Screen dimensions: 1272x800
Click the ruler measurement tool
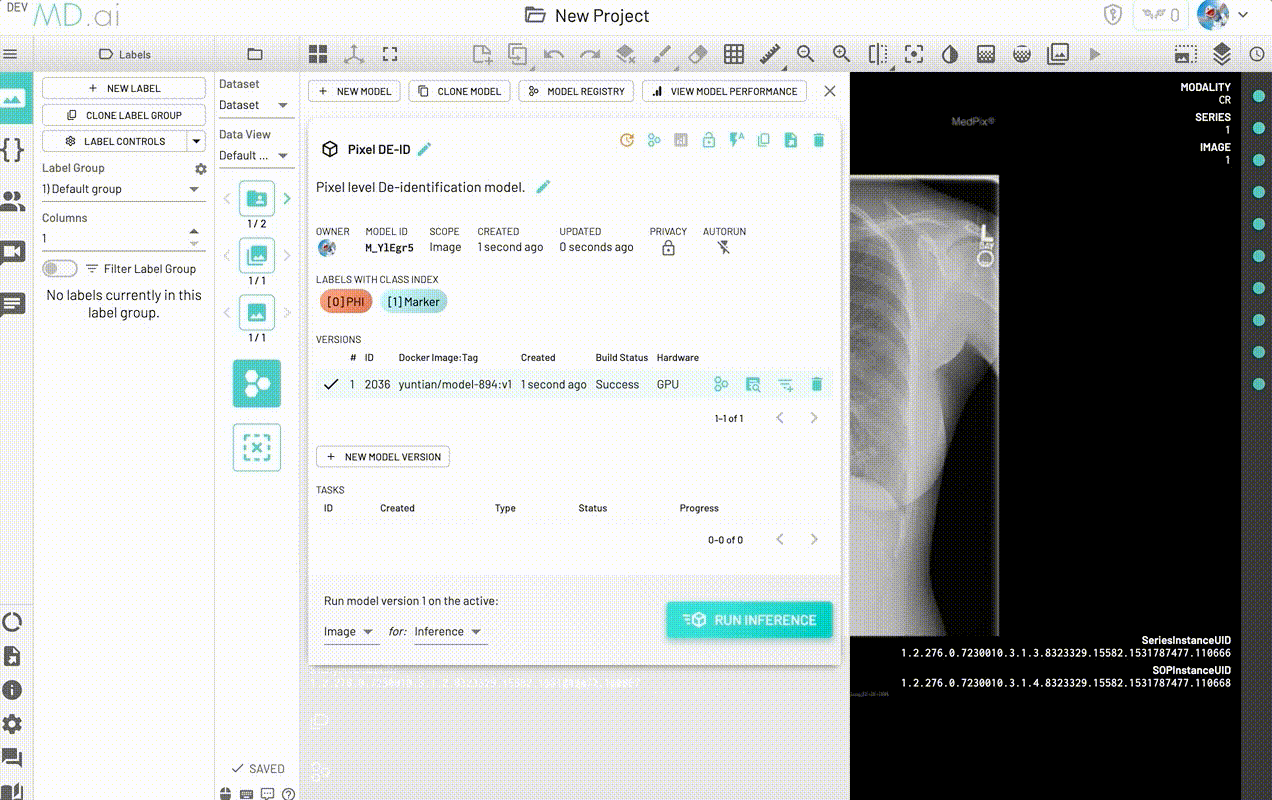click(x=769, y=54)
